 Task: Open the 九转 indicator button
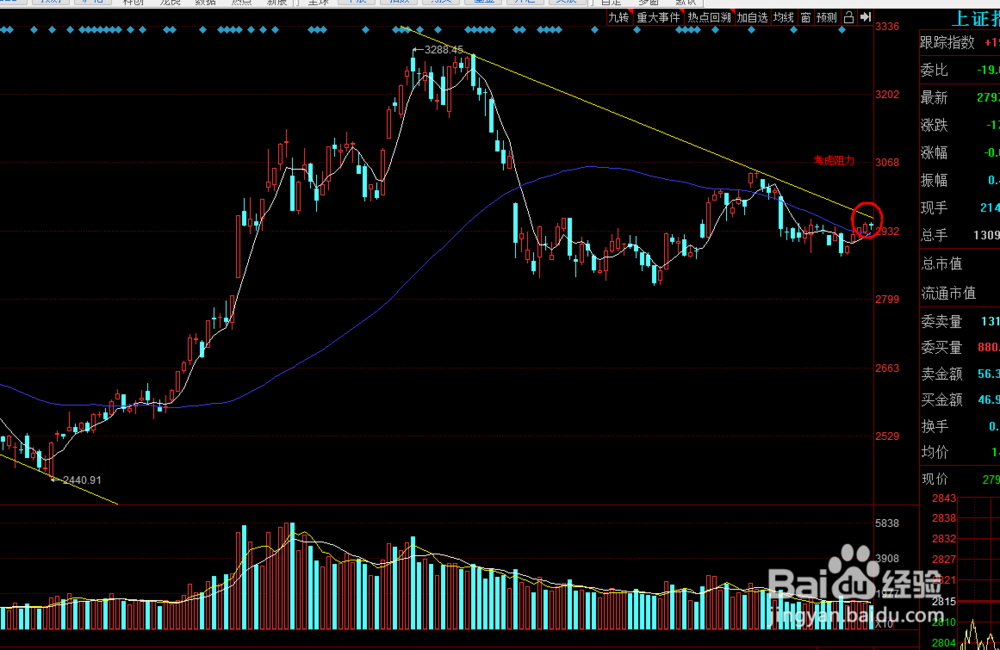click(619, 18)
